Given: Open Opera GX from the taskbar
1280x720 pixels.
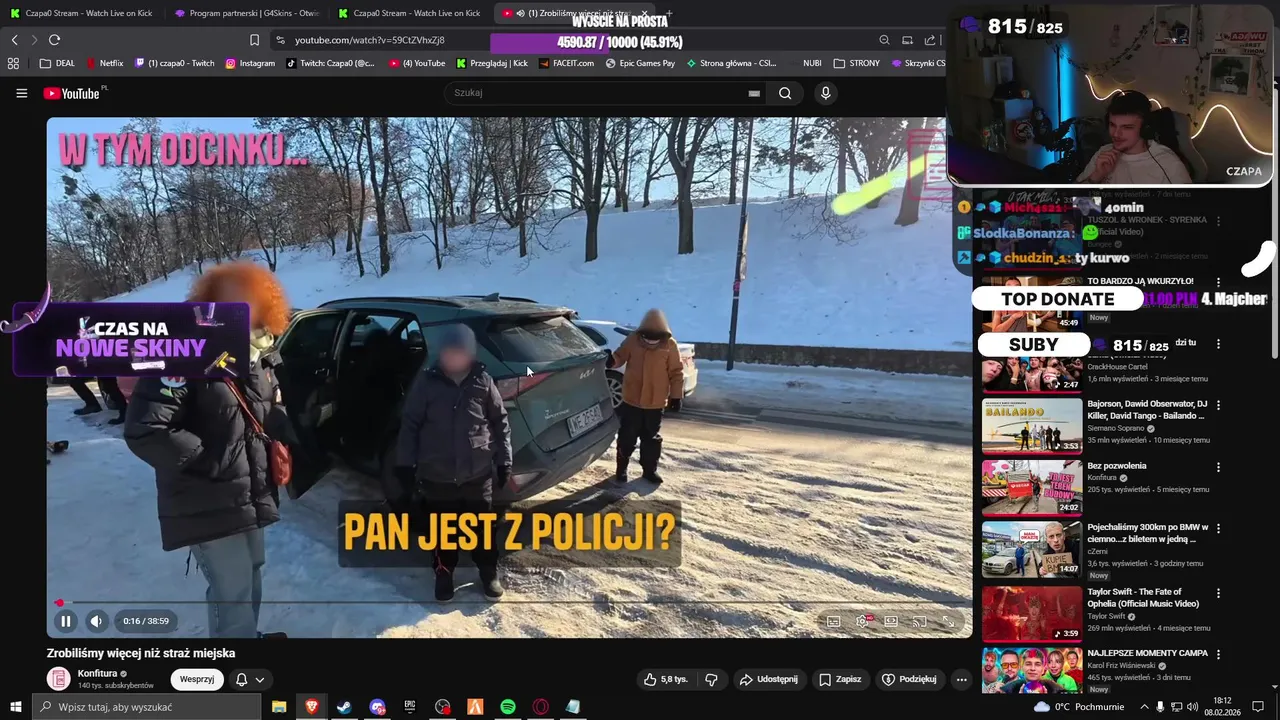Looking at the screenshot, I should pos(541,707).
